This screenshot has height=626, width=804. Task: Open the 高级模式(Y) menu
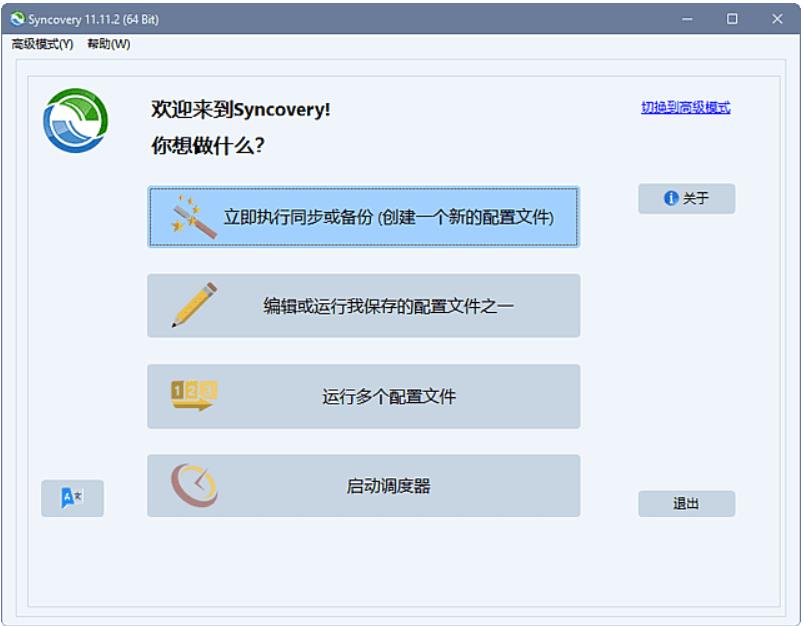pos(43,44)
